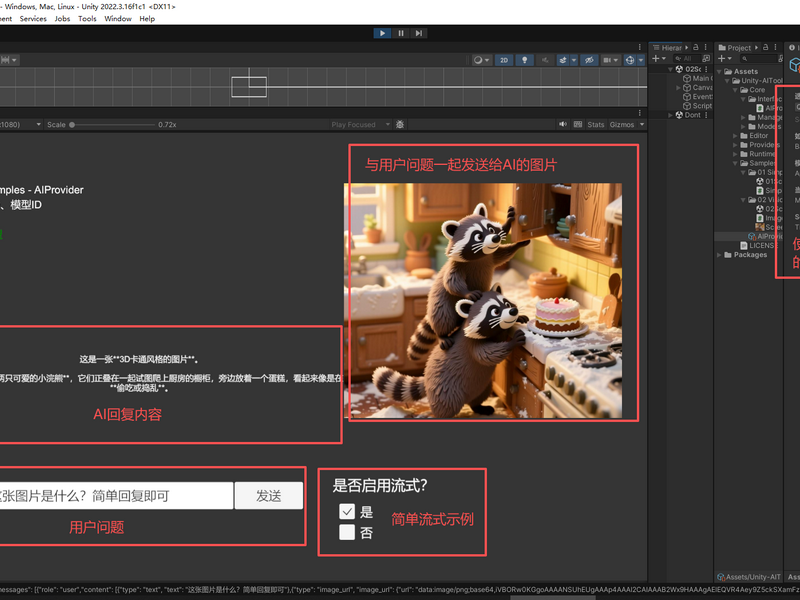Expand the Canvas object in Hierarchy
800x600 pixels.
click(x=679, y=87)
